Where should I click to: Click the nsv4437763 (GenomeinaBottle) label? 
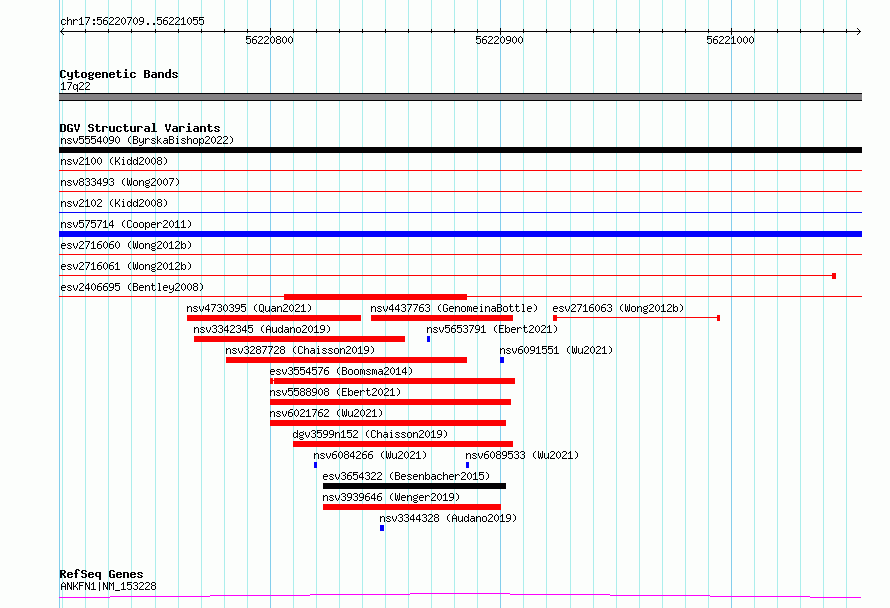click(x=454, y=308)
